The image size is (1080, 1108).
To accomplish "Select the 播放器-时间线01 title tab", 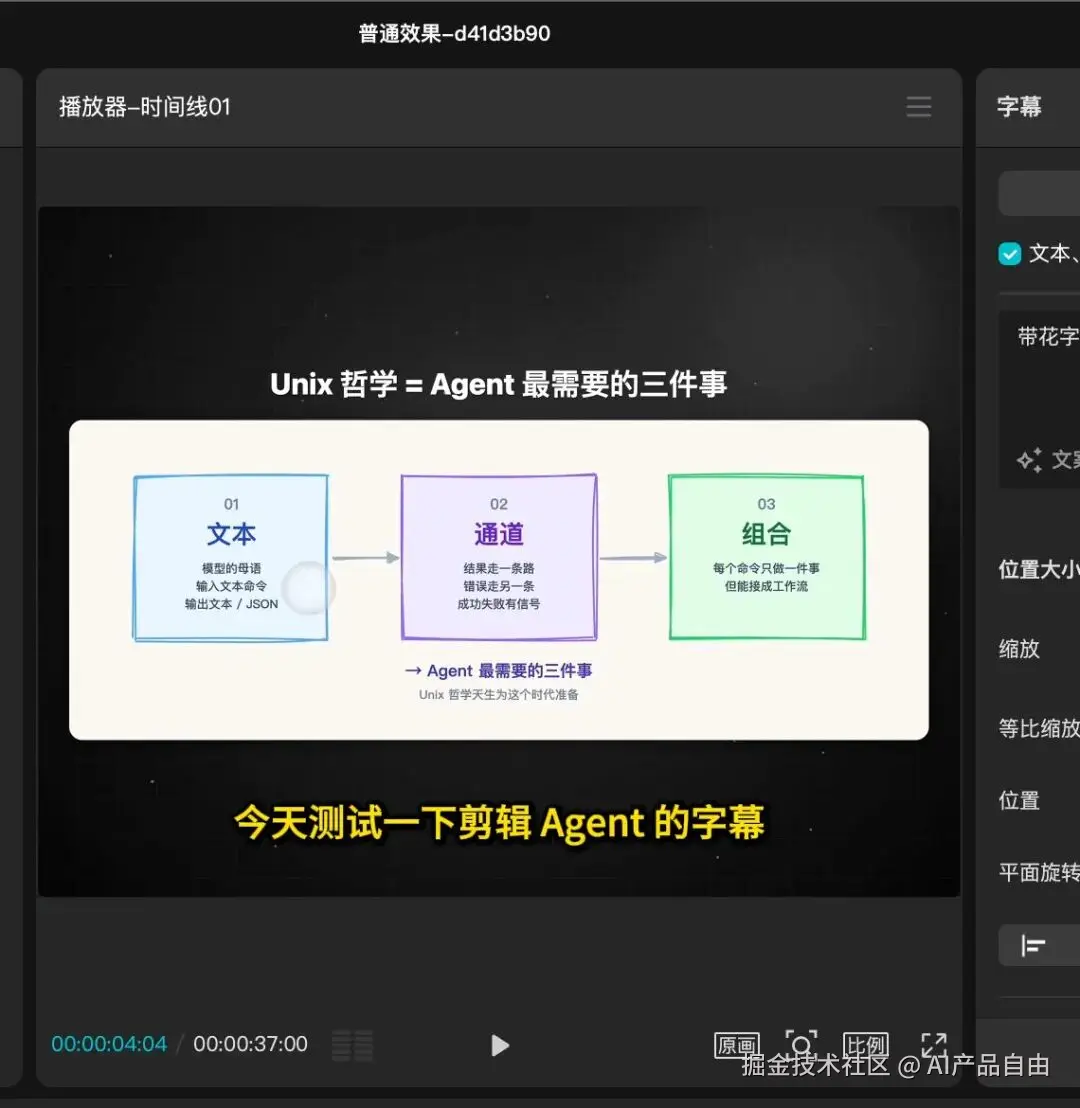I will pyautogui.click(x=146, y=106).
